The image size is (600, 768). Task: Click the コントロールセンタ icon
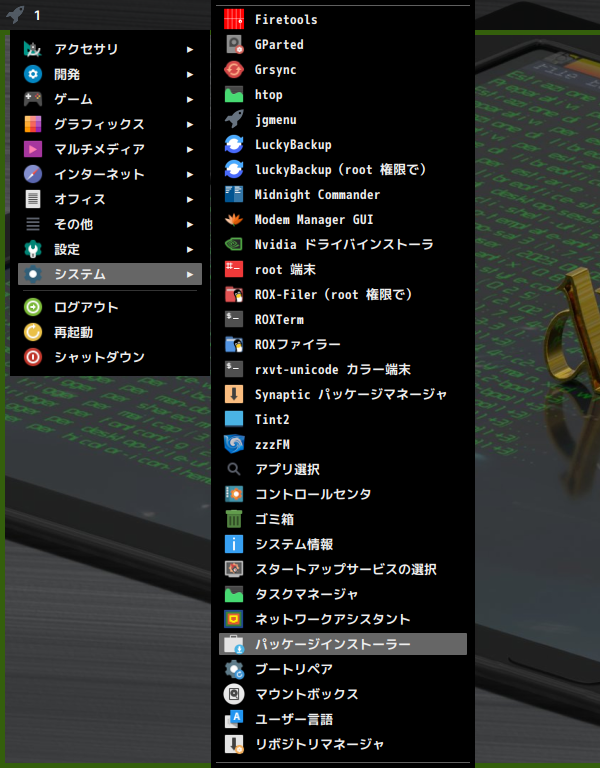click(x=234, y=494)
